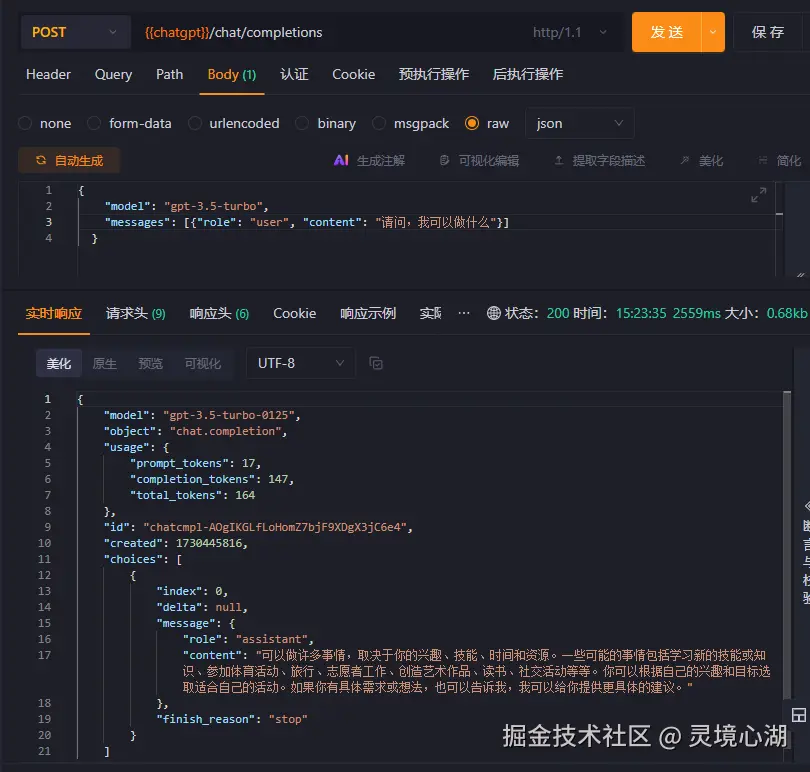
Task: Select the 原生 raw response view
Action: click(x=104, y=363)
